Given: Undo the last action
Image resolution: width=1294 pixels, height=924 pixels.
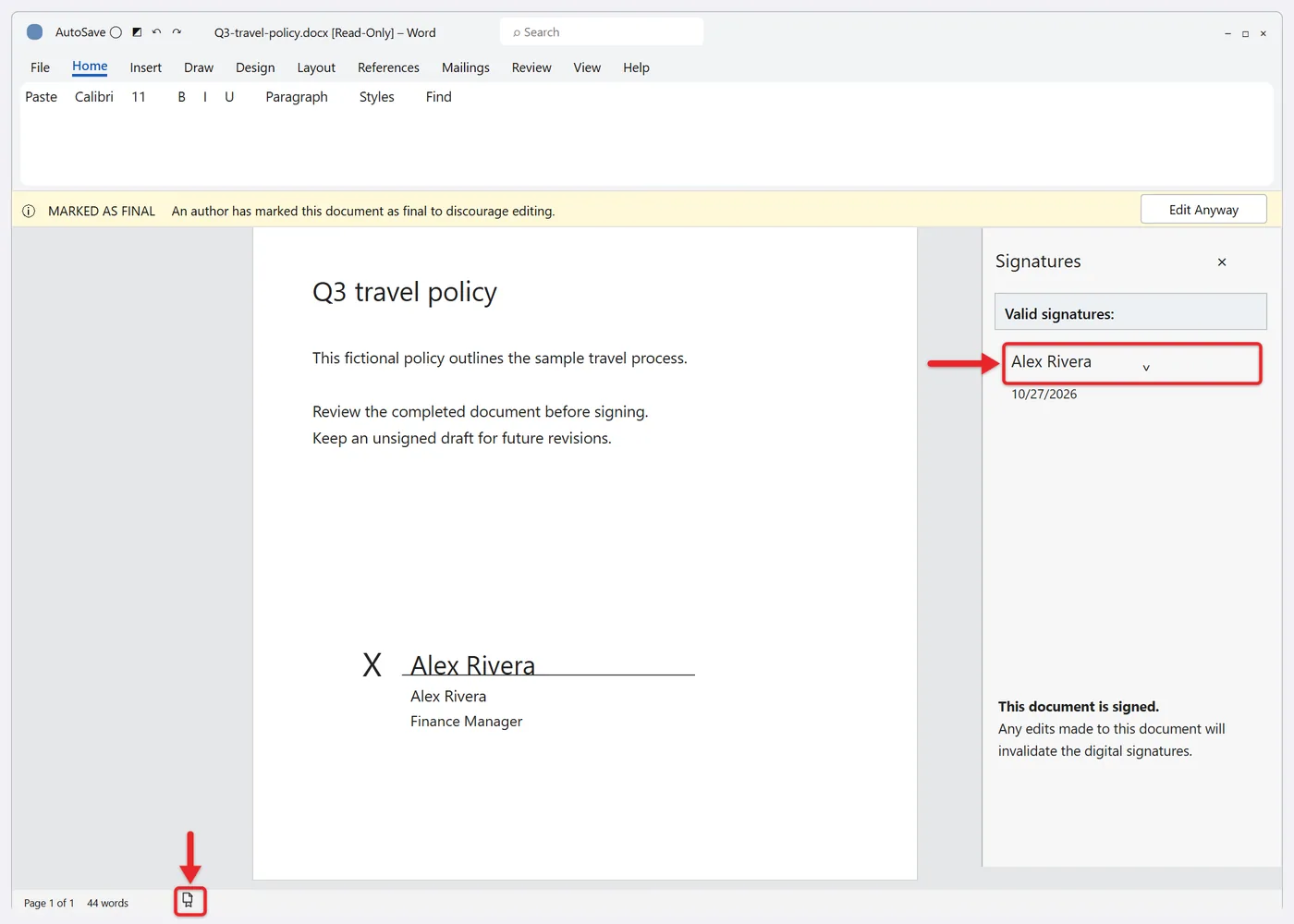Looking at the screenshot, I should coord(156,32).
